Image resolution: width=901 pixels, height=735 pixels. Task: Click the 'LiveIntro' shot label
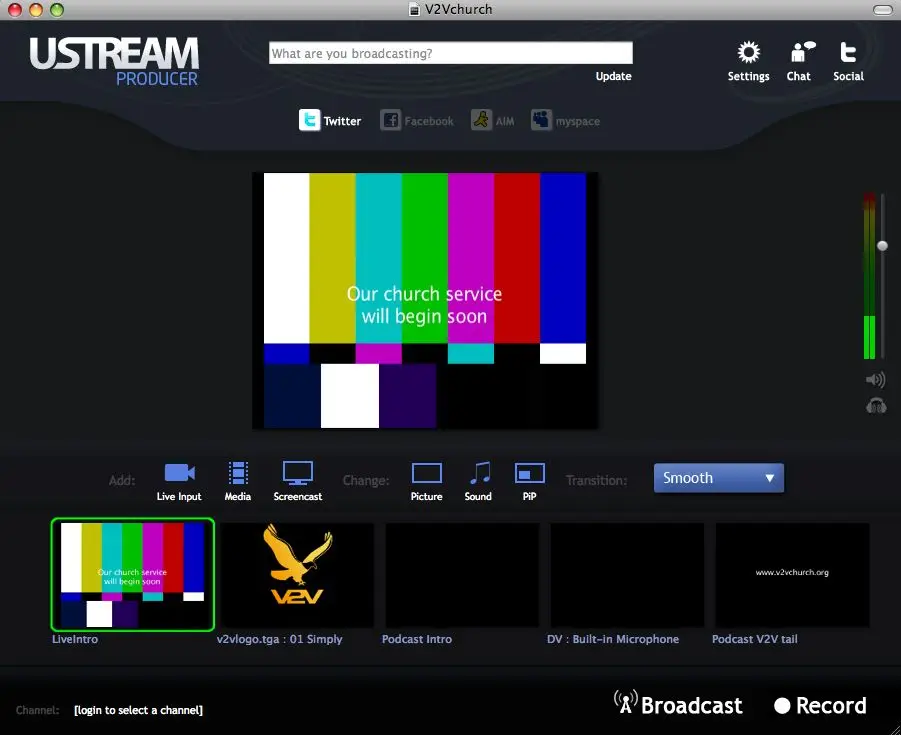point(75,639)
